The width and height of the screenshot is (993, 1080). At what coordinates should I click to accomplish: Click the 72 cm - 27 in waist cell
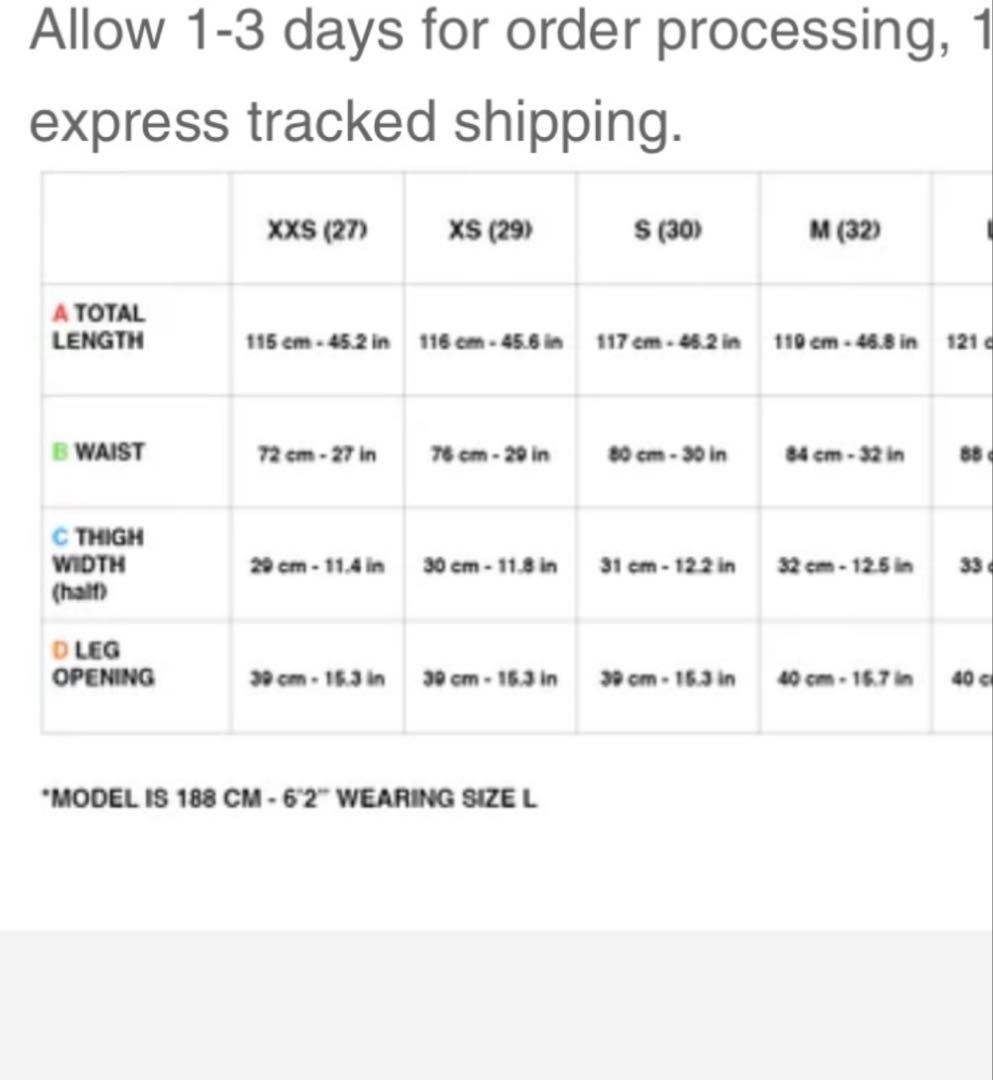[x=318, y=453]
